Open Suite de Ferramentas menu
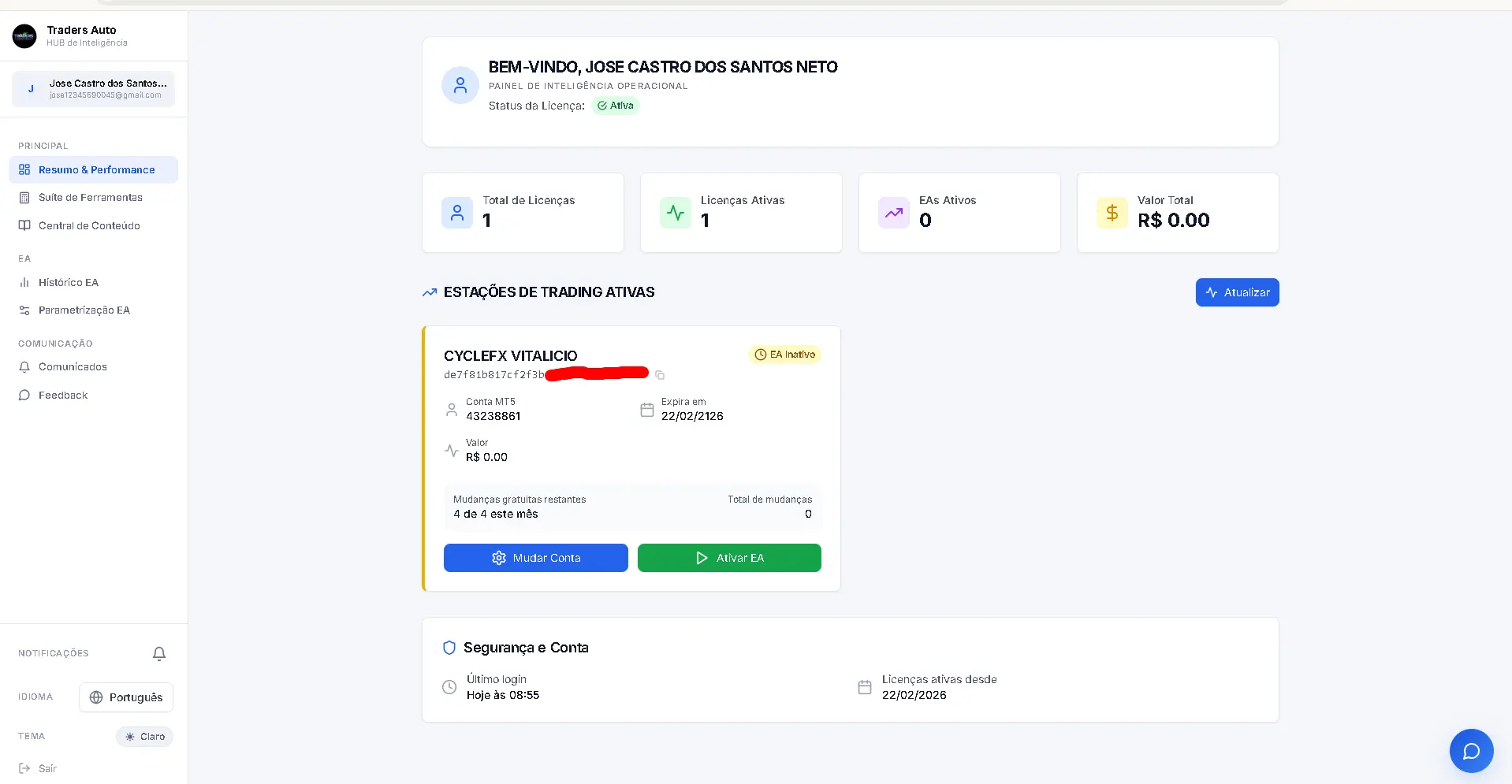Viewport: 1512px width, 784px height. pyautogui.click(x=90, y=198)
